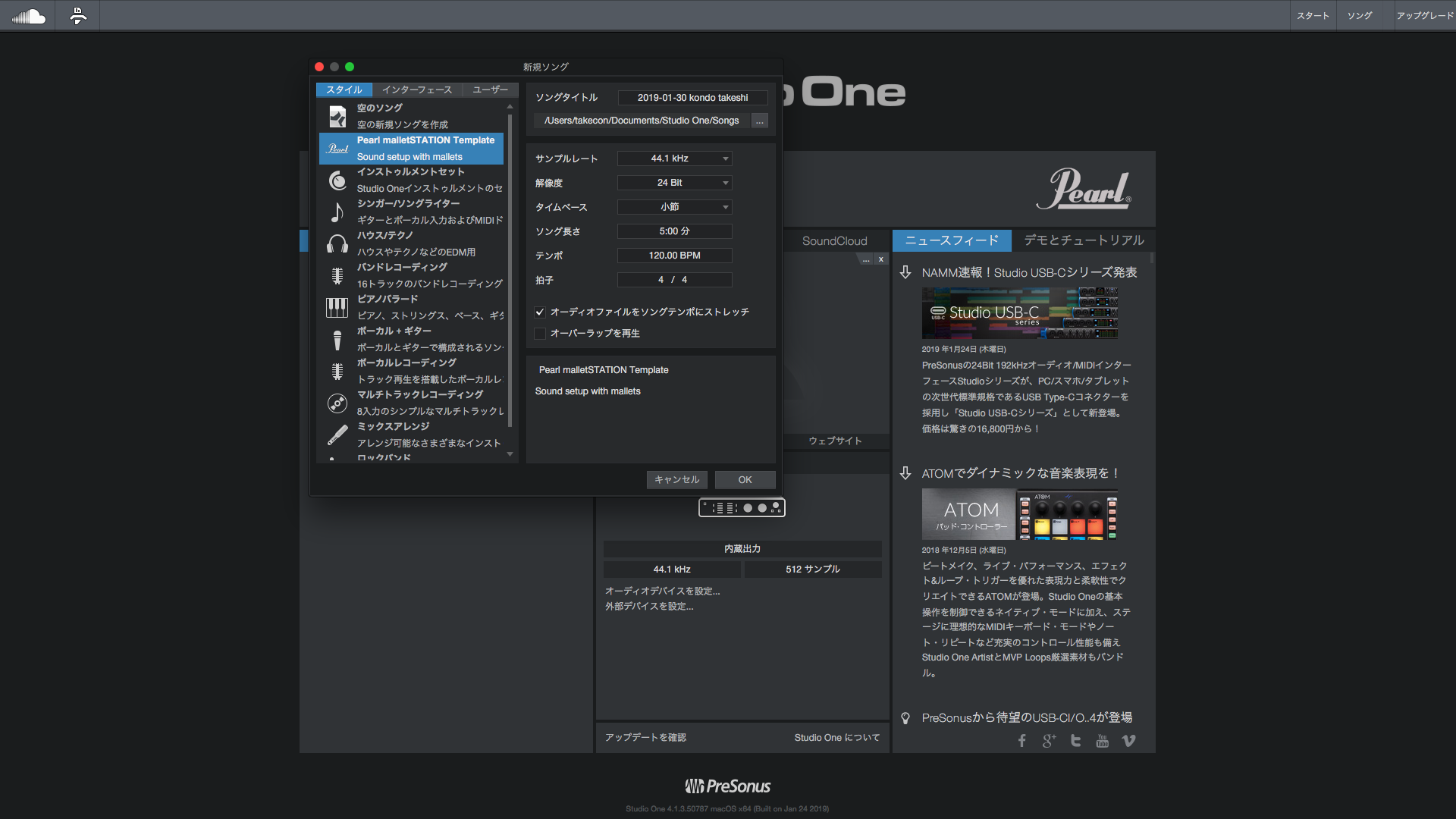The width and height of the screenshot is (1456, 819).
Task: Switch to the スタイル tab
Action: click(x=344, y=89)
